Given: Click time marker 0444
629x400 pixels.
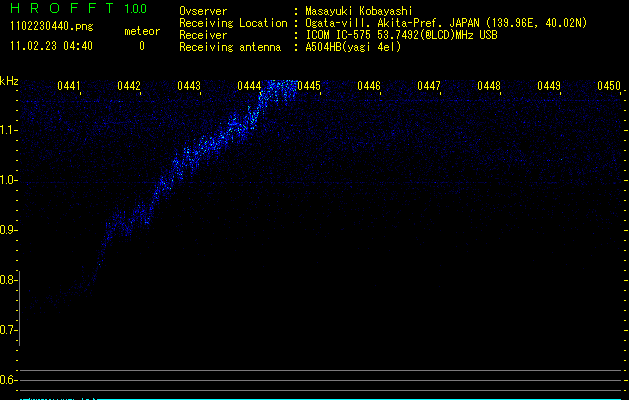Looking at the screenshot, I should [249, 86].
